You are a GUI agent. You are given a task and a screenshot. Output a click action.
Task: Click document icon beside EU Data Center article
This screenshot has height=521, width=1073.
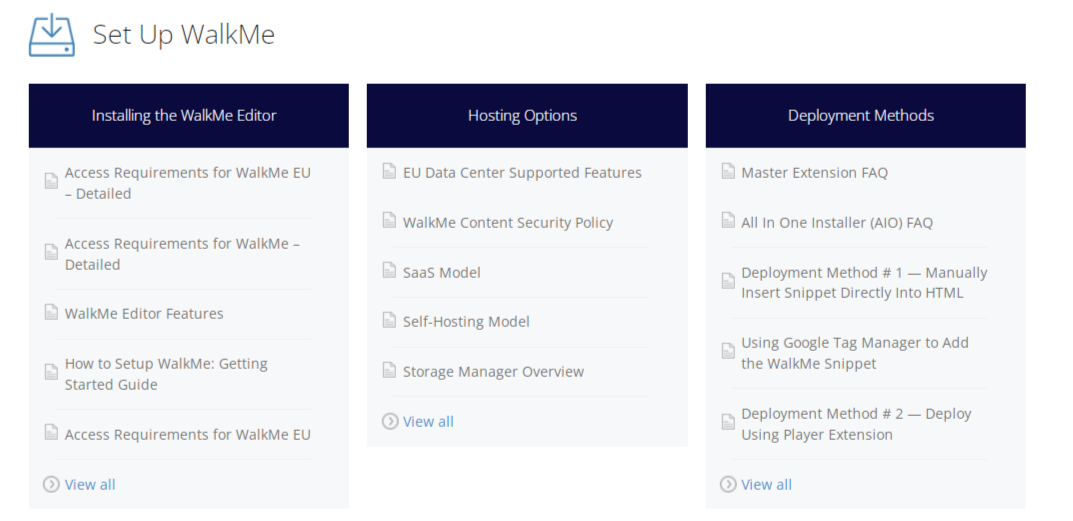390,172
